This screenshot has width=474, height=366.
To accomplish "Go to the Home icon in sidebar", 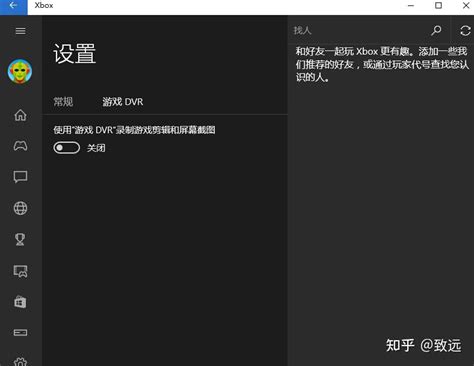I will 20,115.
